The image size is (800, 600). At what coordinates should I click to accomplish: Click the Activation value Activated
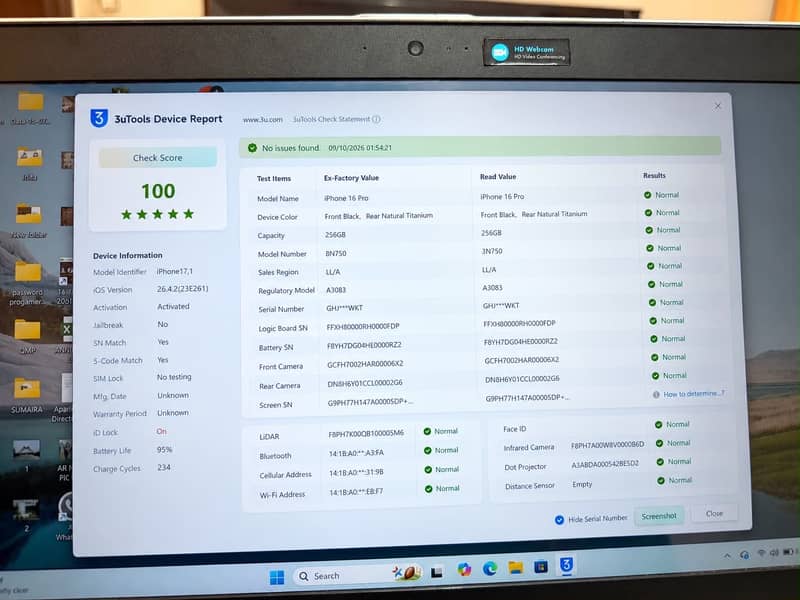(173, 307)
